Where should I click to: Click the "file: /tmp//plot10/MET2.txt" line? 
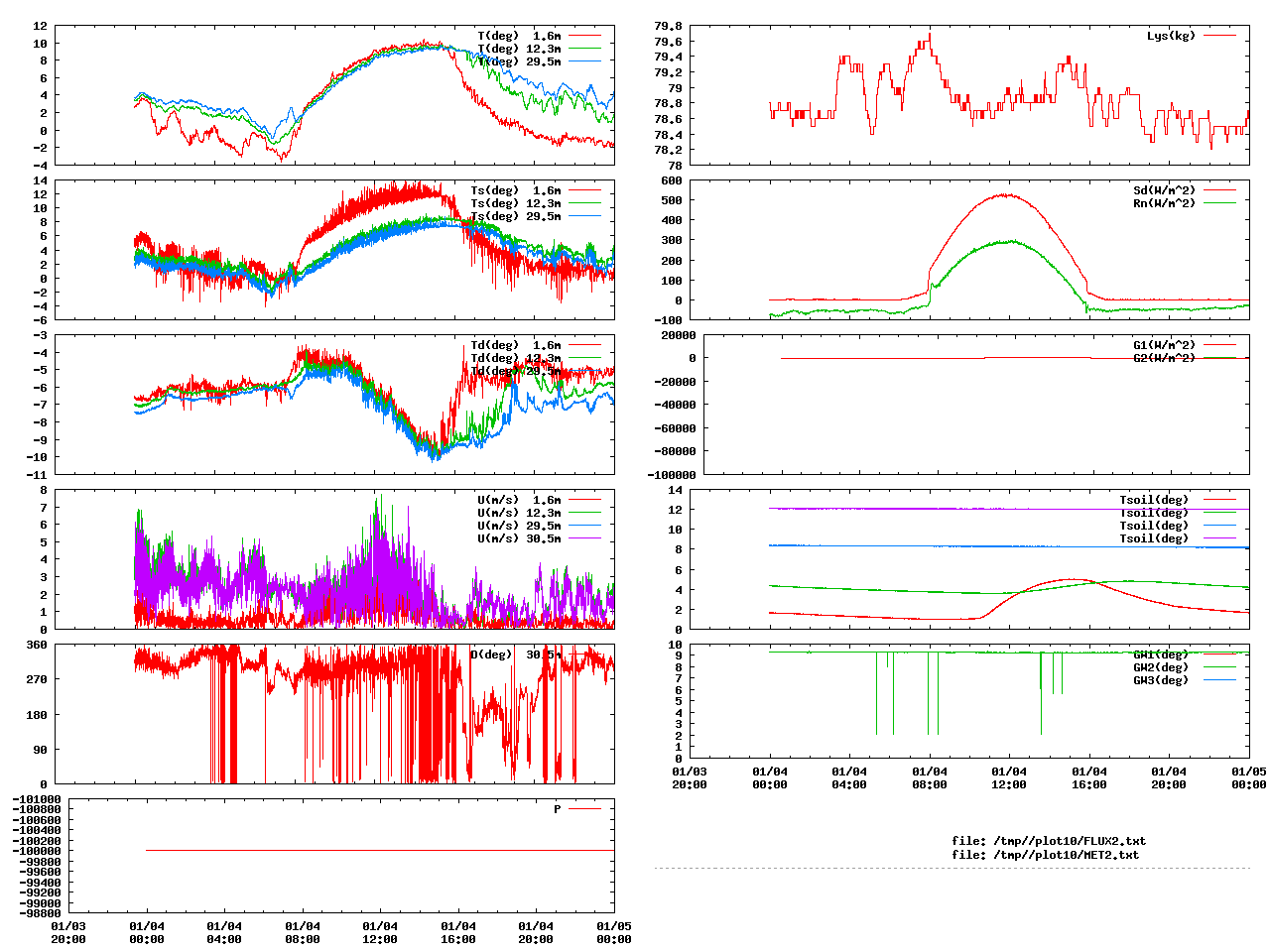[1046, 855]
